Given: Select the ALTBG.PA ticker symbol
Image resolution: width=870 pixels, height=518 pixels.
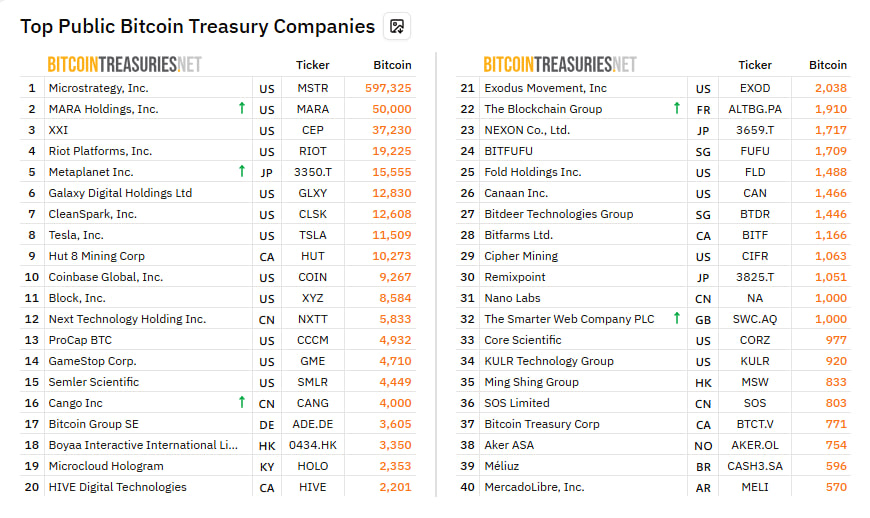Looking at the screenshot, I should 755,109.
